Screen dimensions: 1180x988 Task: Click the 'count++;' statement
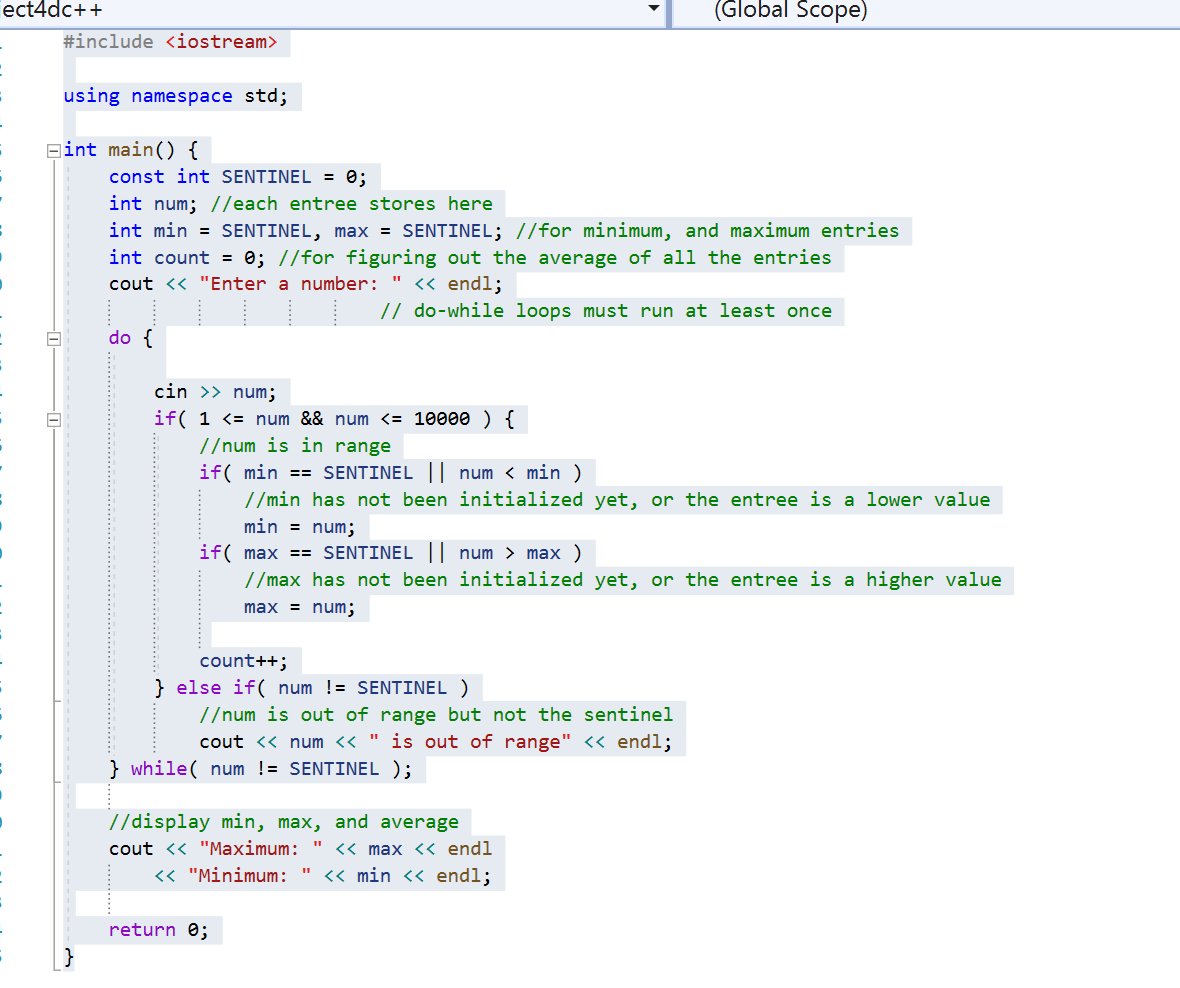pyautogui.click(x=243, y=661)
